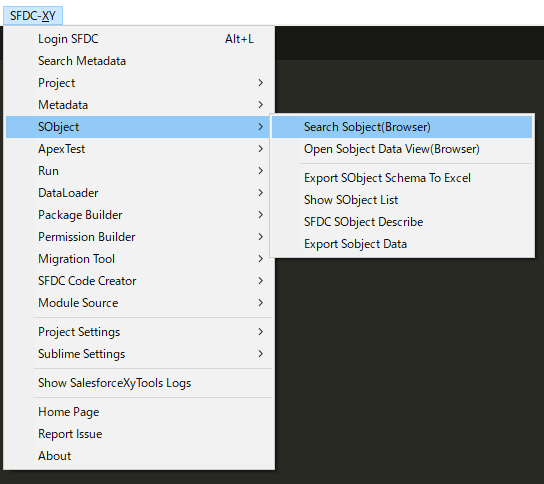Expand the Run submenu
This screenshot has width=544, height=484.
click(x=139, y=171)
